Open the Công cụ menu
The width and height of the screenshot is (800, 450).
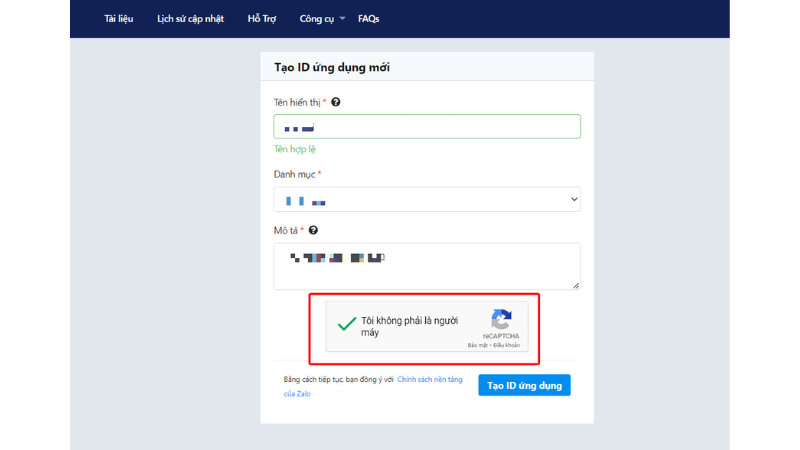pos(317,19)
